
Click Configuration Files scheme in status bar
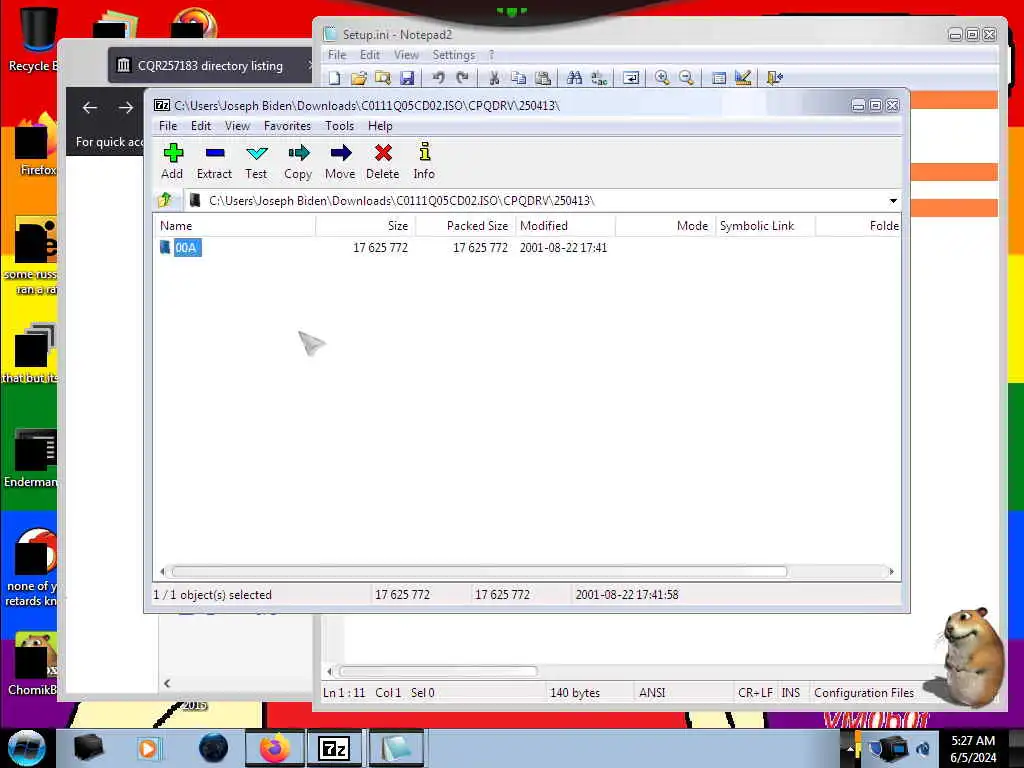864,693
